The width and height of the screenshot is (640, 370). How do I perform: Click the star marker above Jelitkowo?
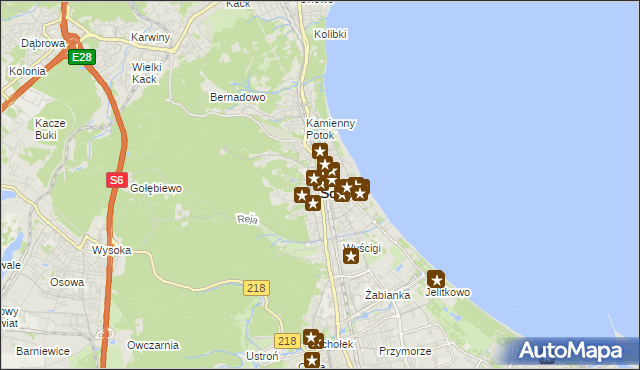[436, 279]
